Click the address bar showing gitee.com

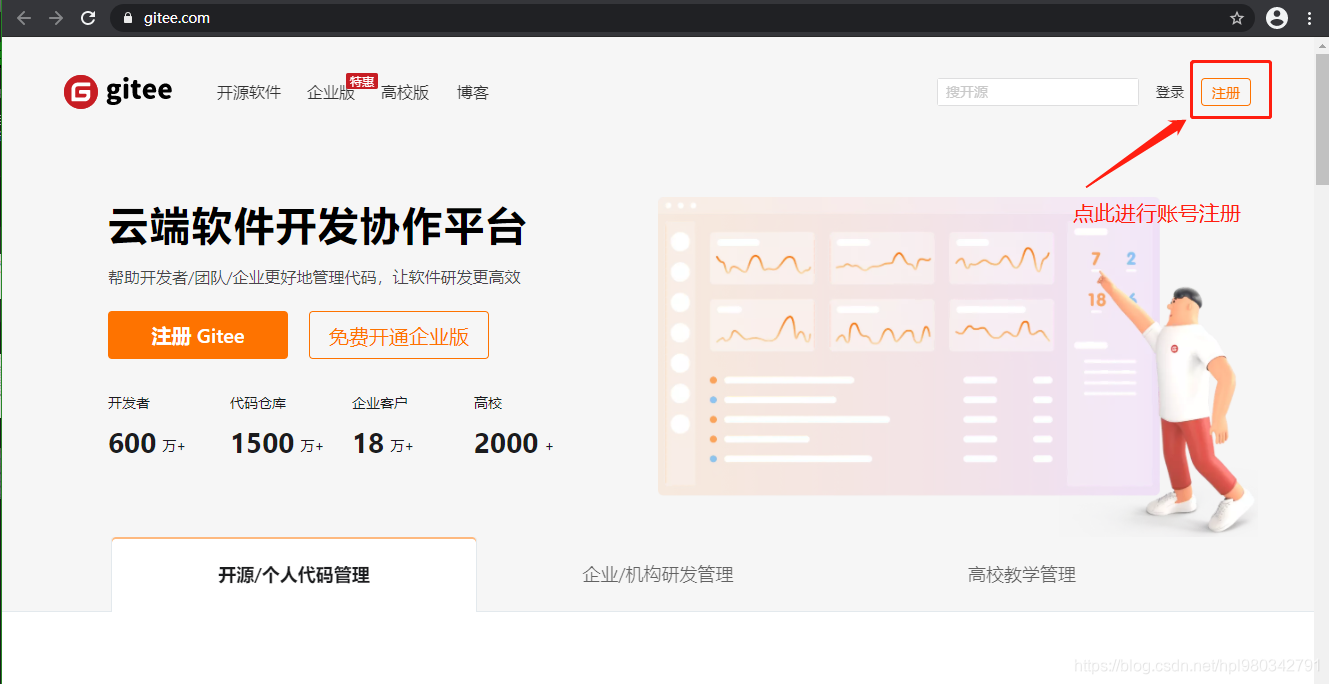(680, 18)
